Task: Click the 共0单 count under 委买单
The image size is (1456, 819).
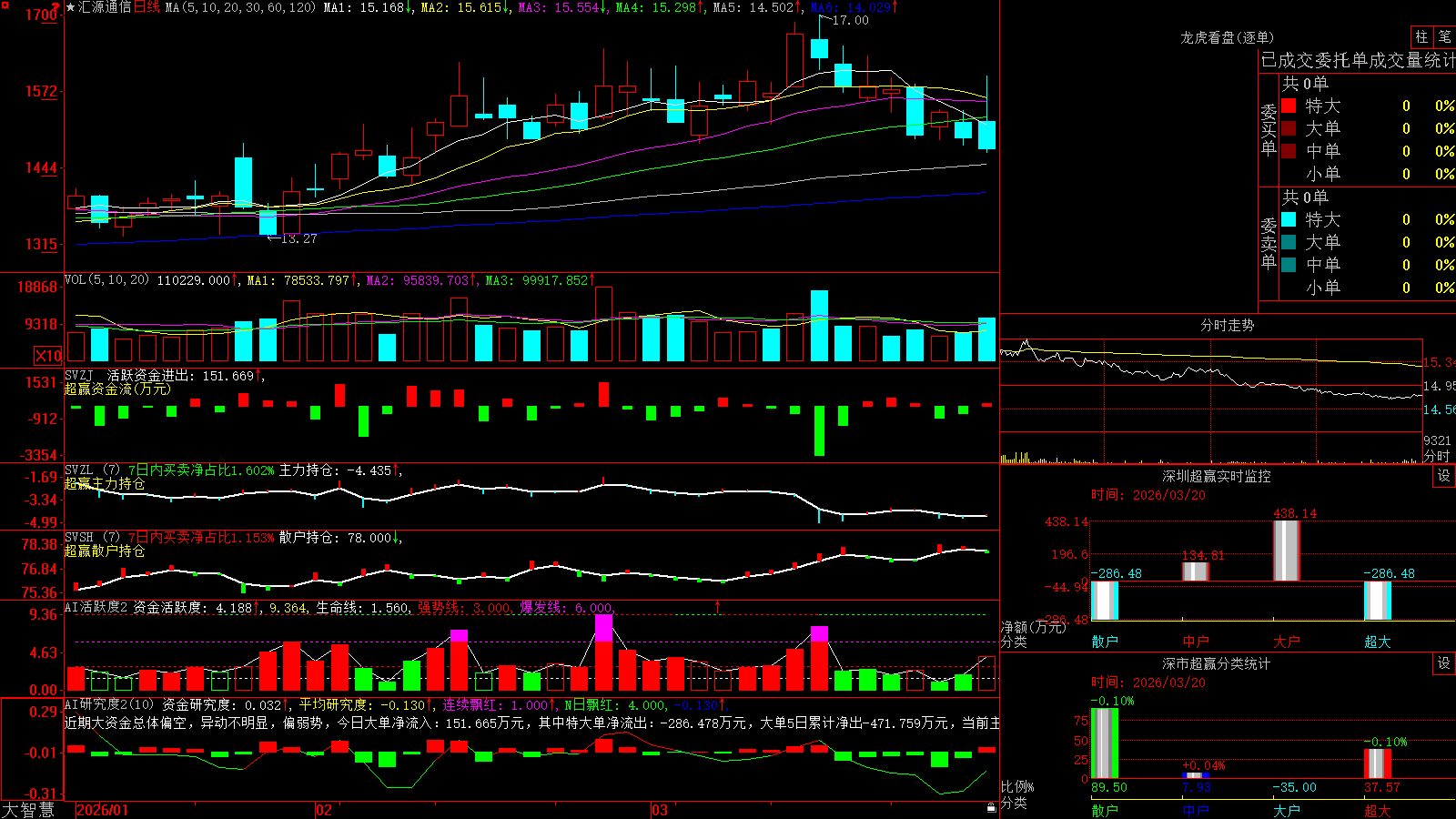Action: pos(1305,84)
